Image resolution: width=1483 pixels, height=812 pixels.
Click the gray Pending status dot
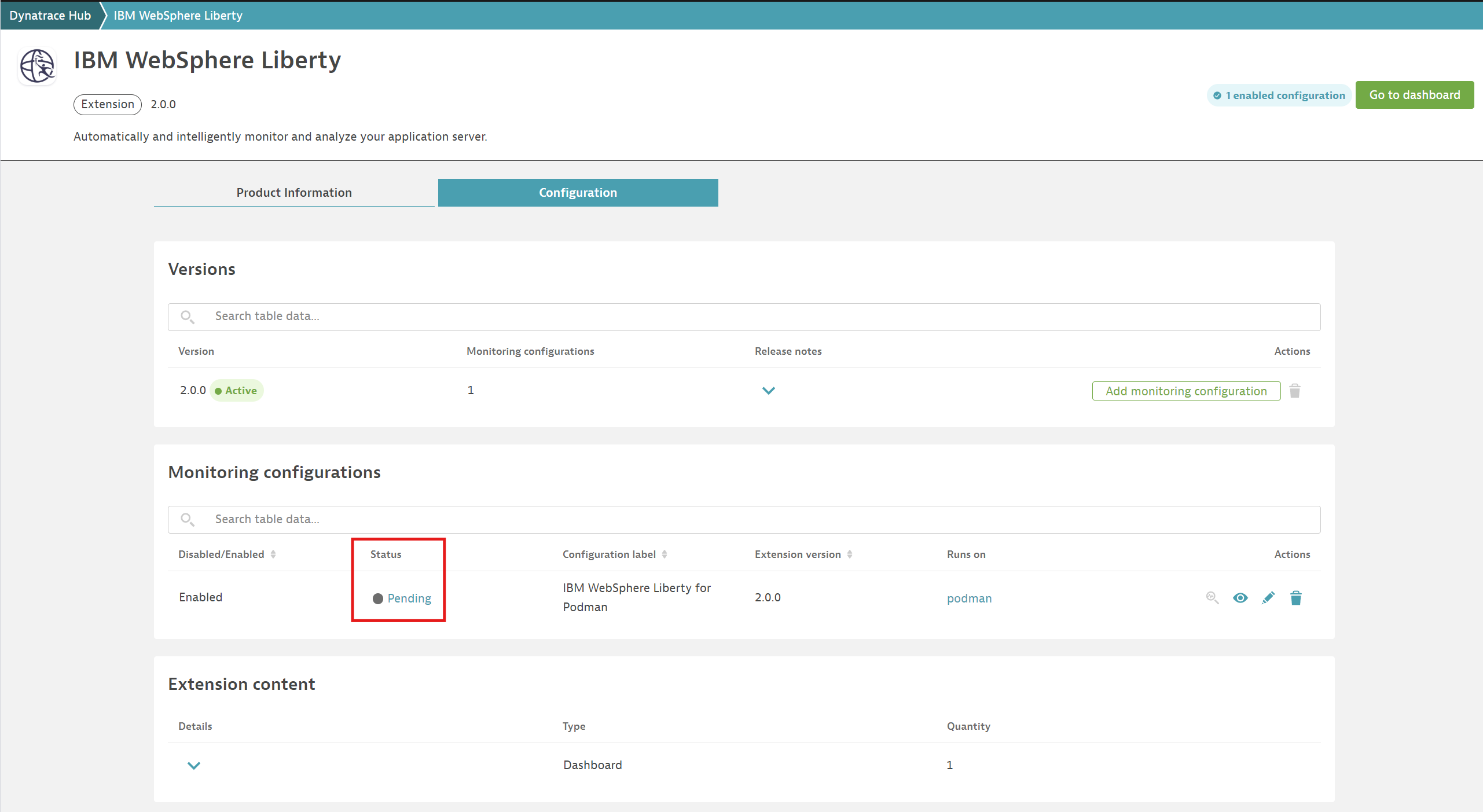pyautogui.click(x=378, y=598)
